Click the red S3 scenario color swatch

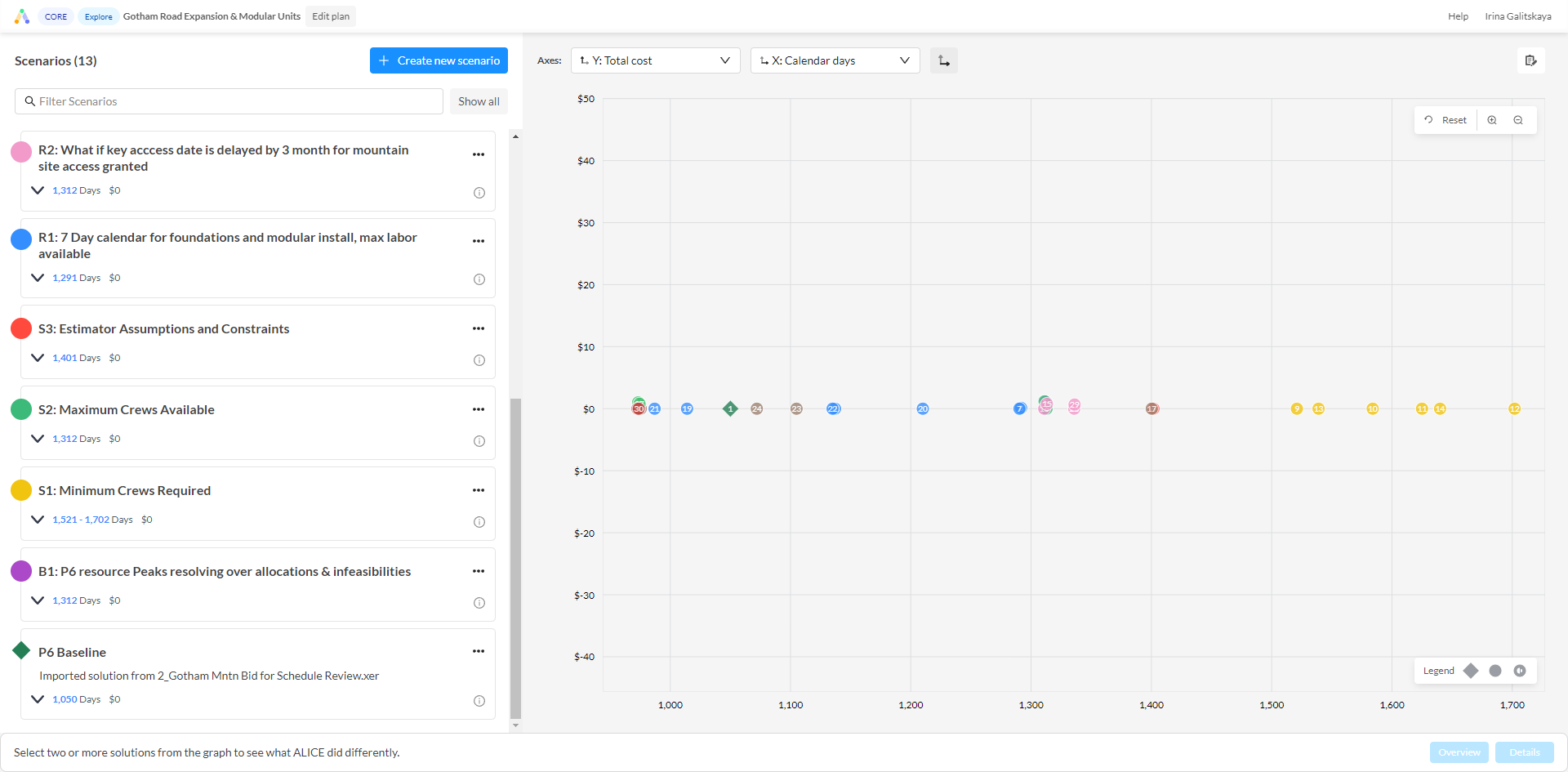pyautogui.click(x=21, y=328)
